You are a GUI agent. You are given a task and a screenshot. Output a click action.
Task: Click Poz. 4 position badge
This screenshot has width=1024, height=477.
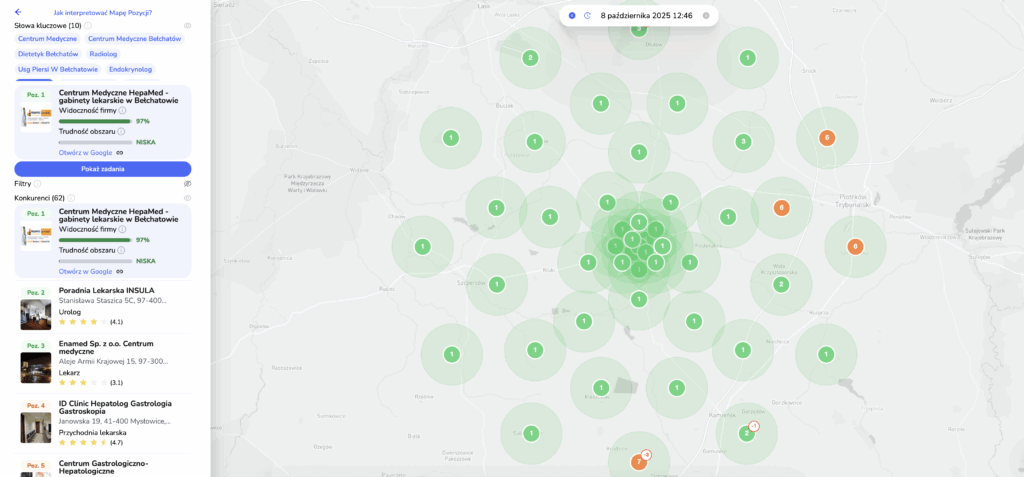click(35, 406)
